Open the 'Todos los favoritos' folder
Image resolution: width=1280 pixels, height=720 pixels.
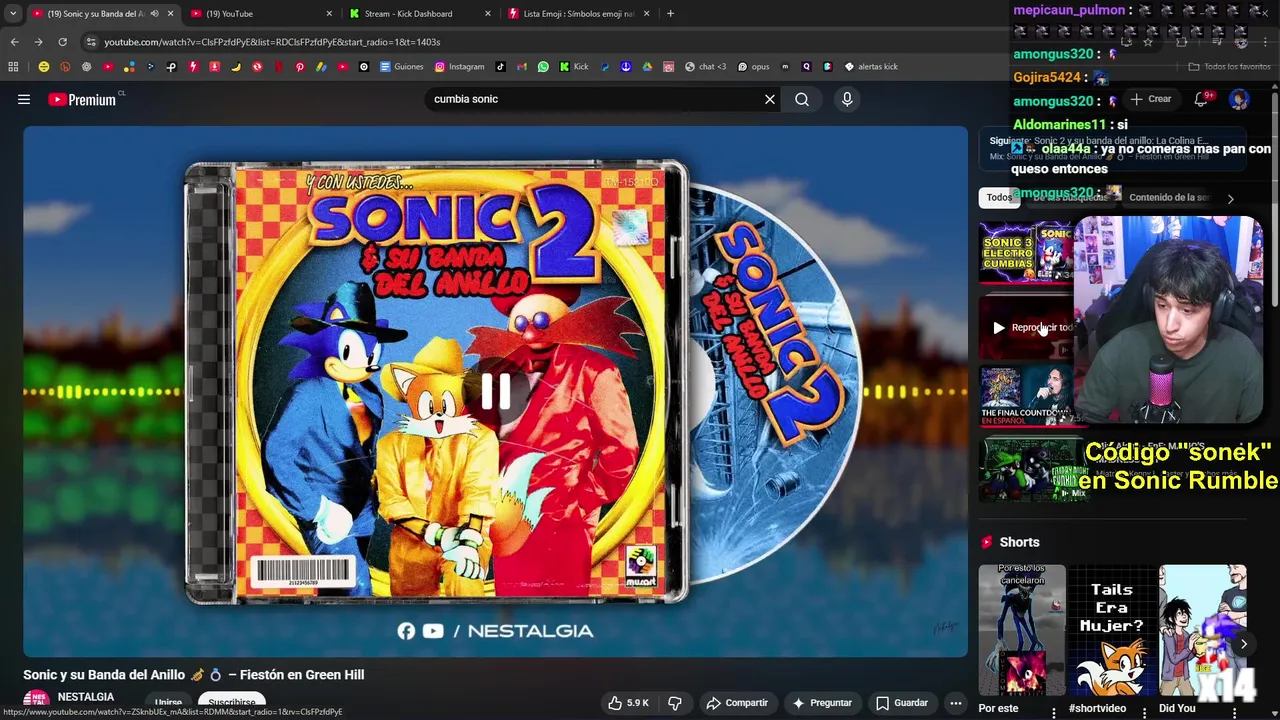point(1229,67)
